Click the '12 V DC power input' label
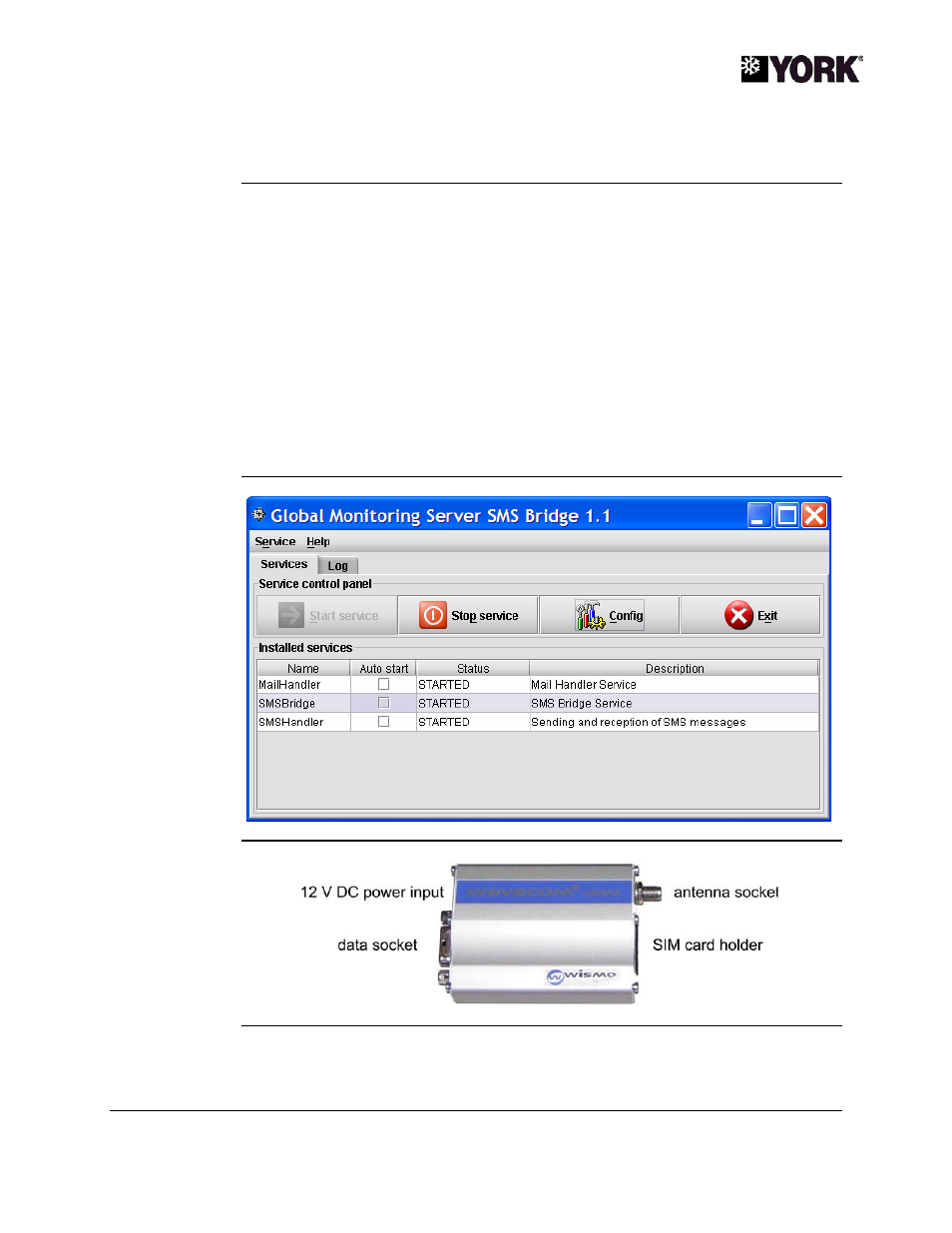The width and height of the screenshot is (952, 1233). coord(372,893)
